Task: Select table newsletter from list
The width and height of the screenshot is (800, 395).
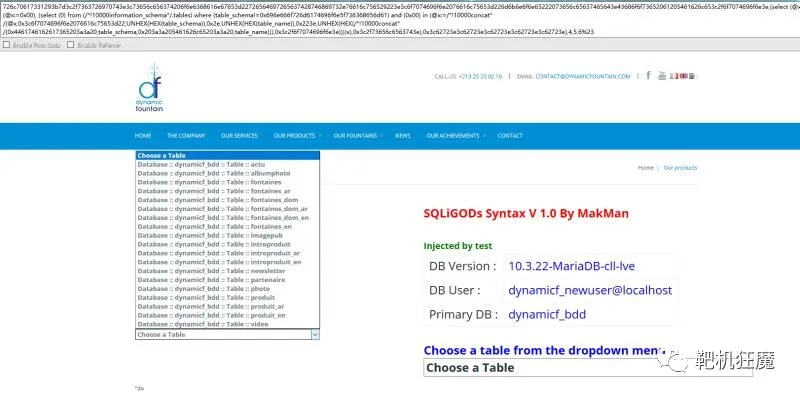Action: click(228, 271)
